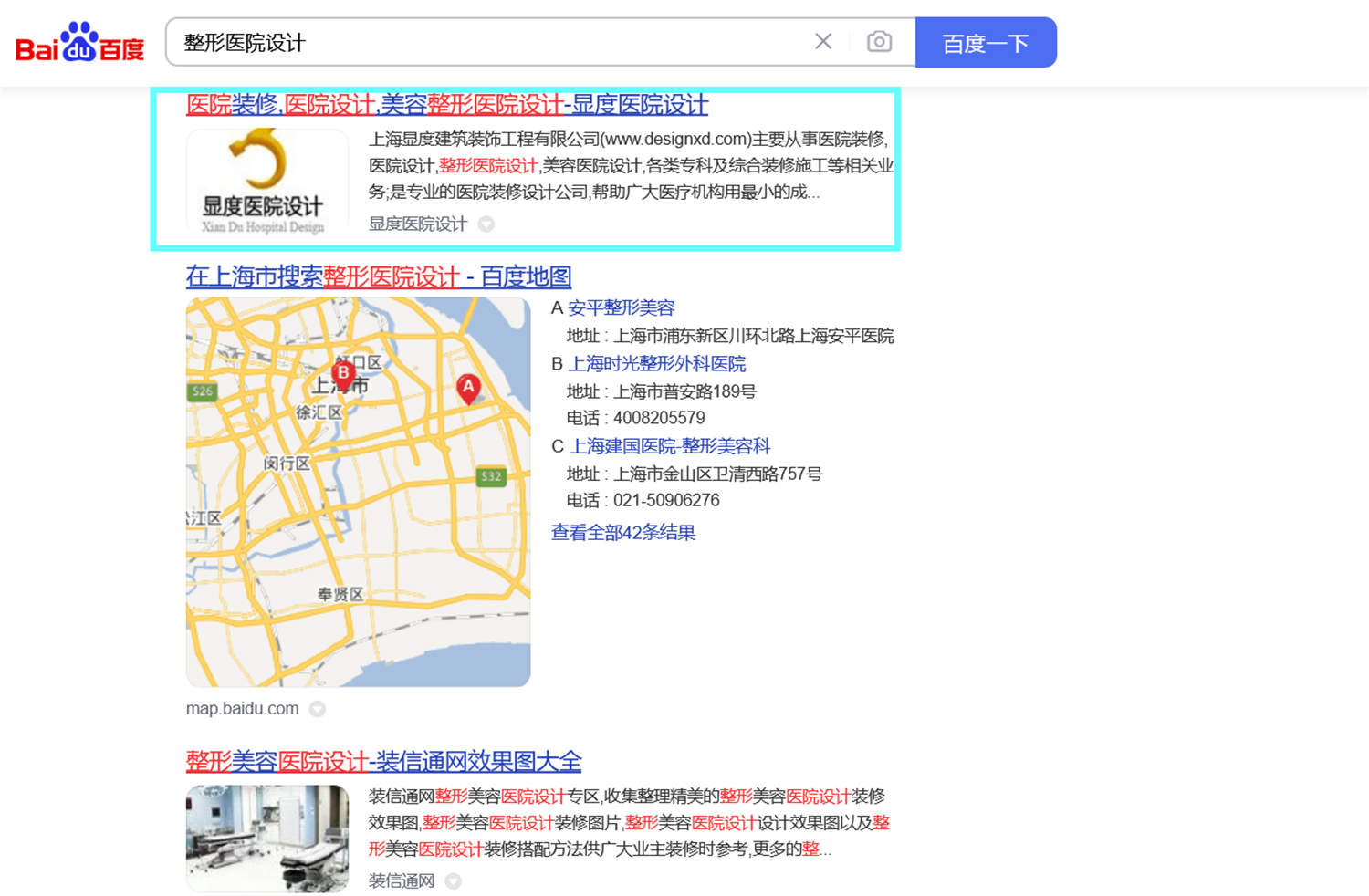Screen dimensions: 1369x896
Task: Click the Shanghai map thumbnail
Action: click(x=358, y=492)
